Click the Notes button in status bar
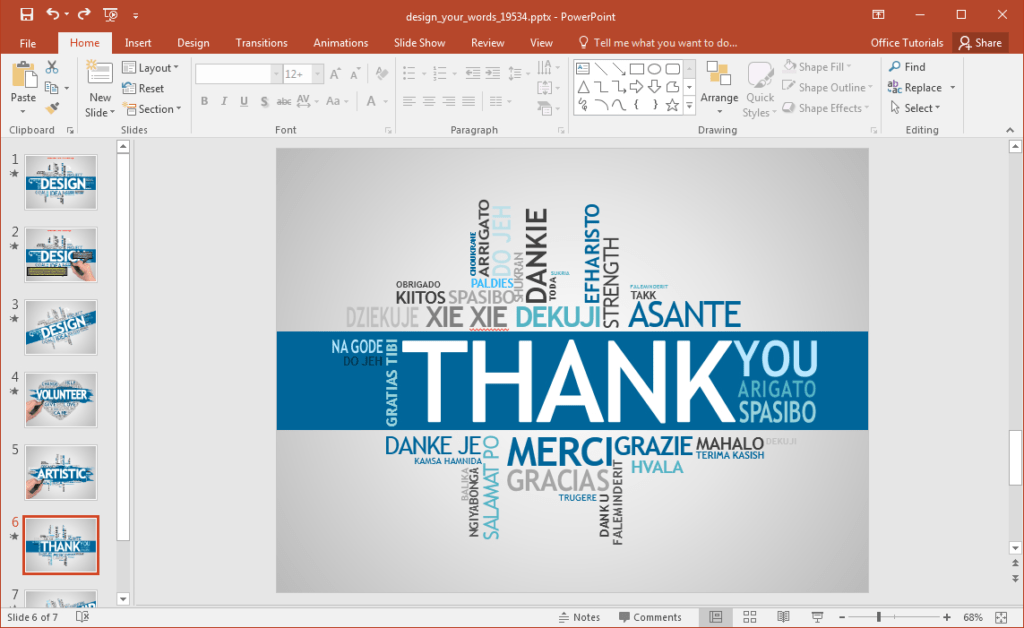Image resolution: width=1024 pixels, height=628 pixels. pyautogui.click(x=579, y=617)
